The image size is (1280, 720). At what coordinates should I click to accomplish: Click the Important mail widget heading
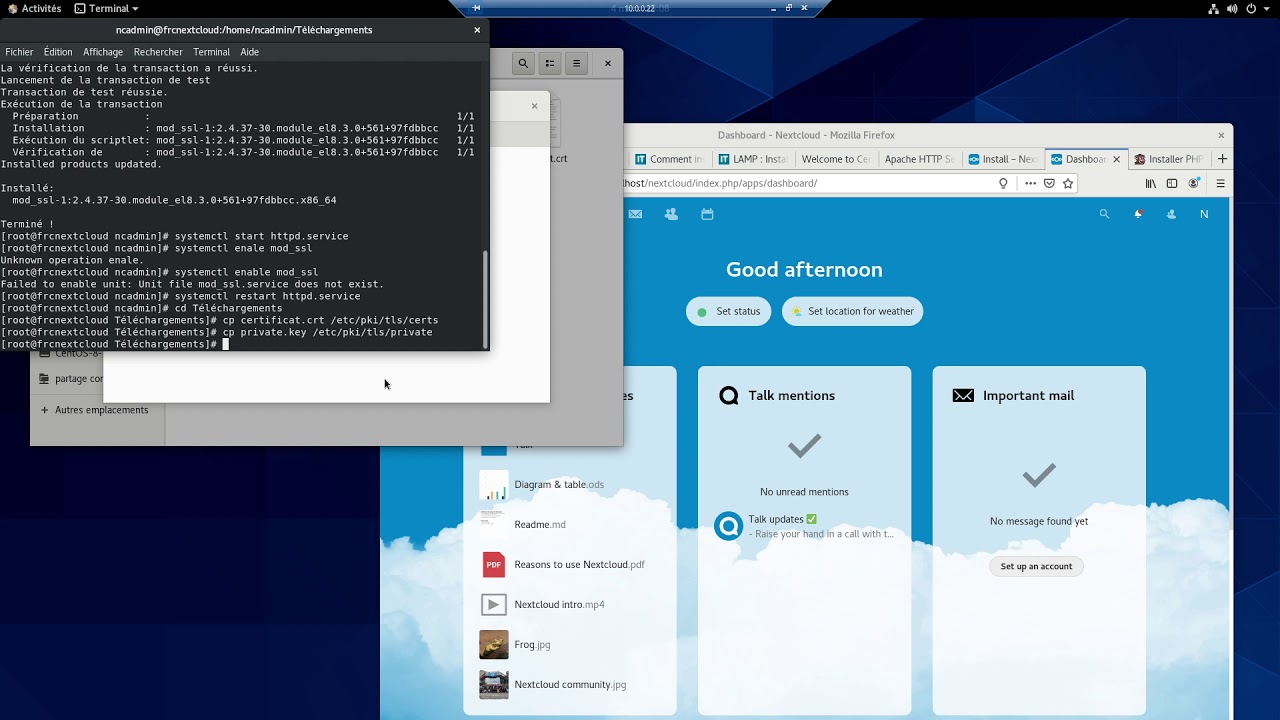point(1028,396)
